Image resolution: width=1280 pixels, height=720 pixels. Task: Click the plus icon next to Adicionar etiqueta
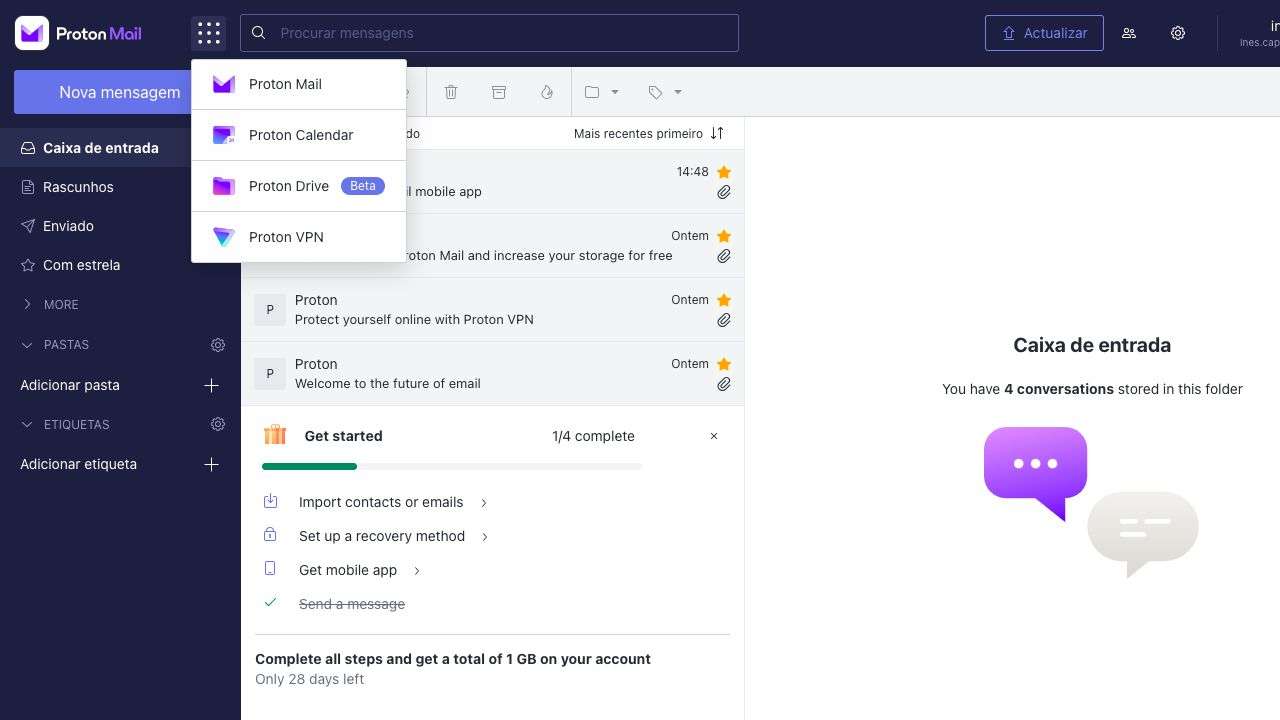pyautogui.click(x=211, y=464)
